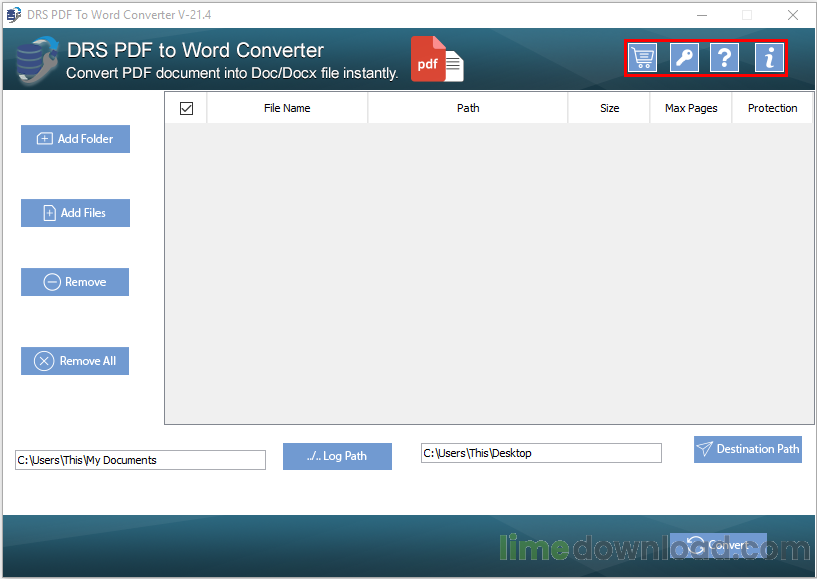Open help via question mark icon
This screenshot has width=817, height=579.
(724, 57)
